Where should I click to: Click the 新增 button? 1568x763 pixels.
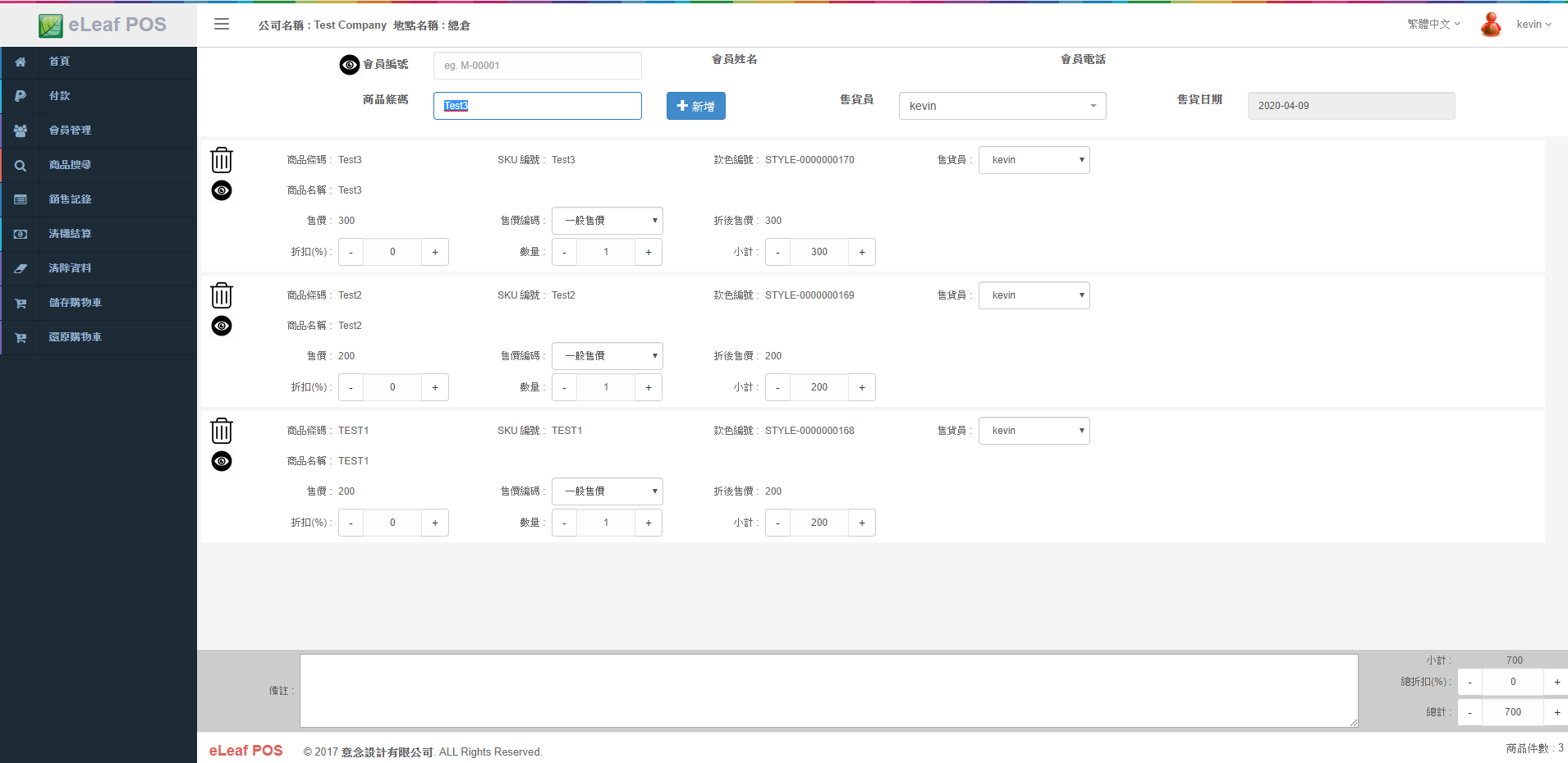tap(695, 106)
